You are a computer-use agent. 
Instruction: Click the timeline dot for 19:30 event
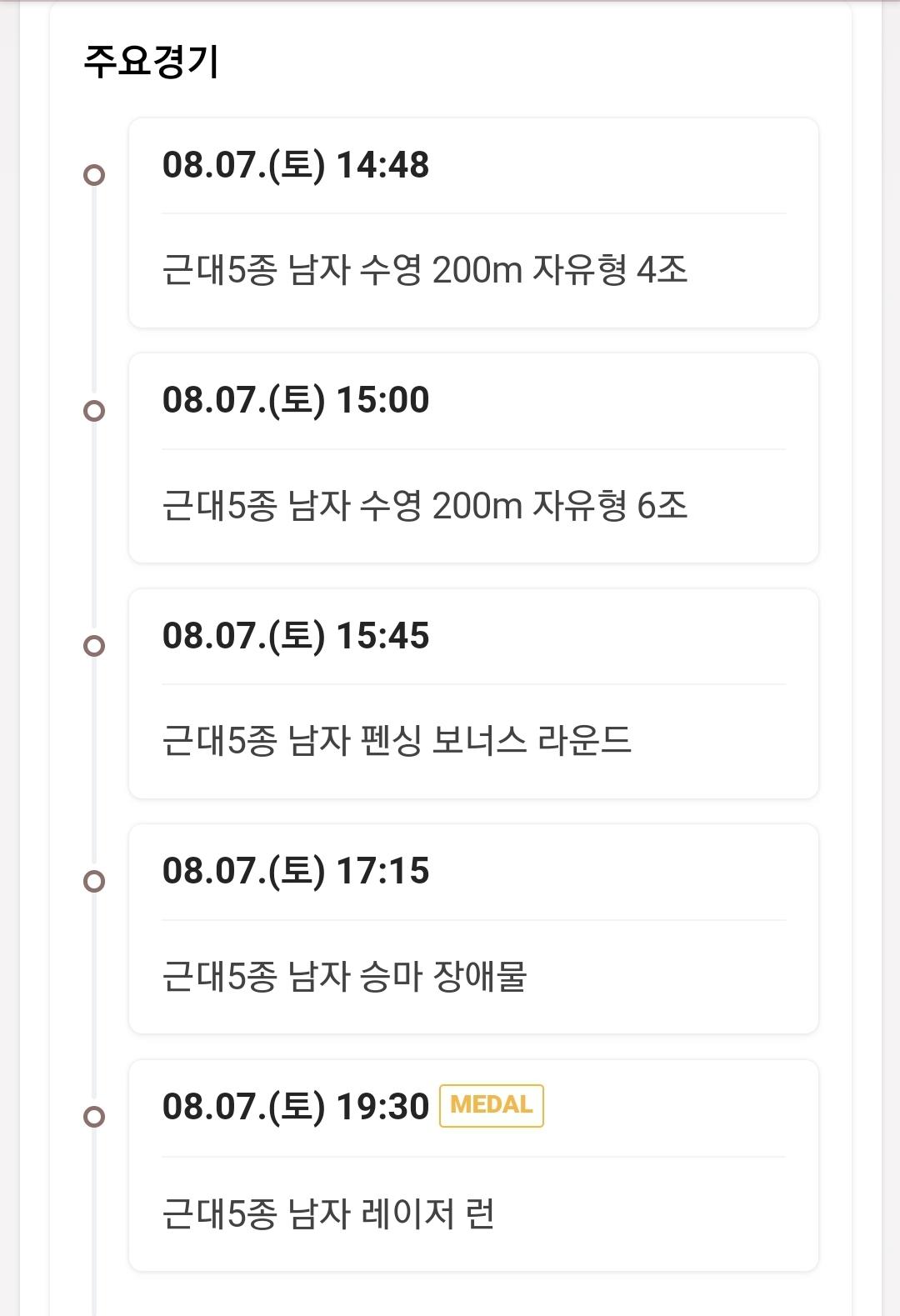94,1117
